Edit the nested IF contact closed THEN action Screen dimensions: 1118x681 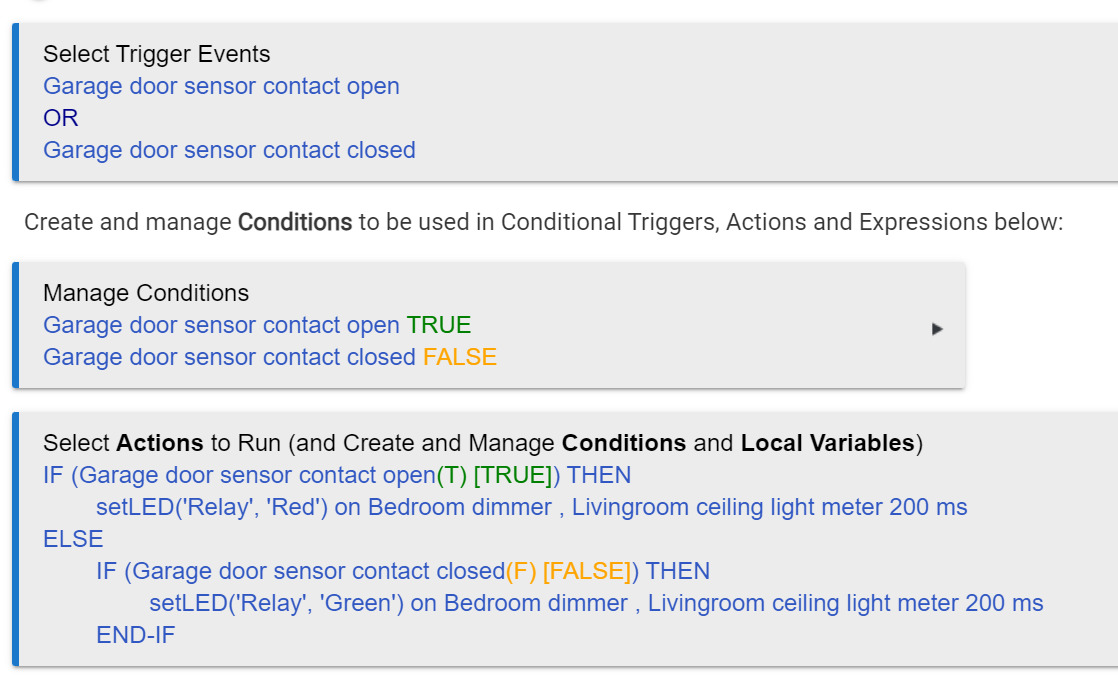[403, 571]
